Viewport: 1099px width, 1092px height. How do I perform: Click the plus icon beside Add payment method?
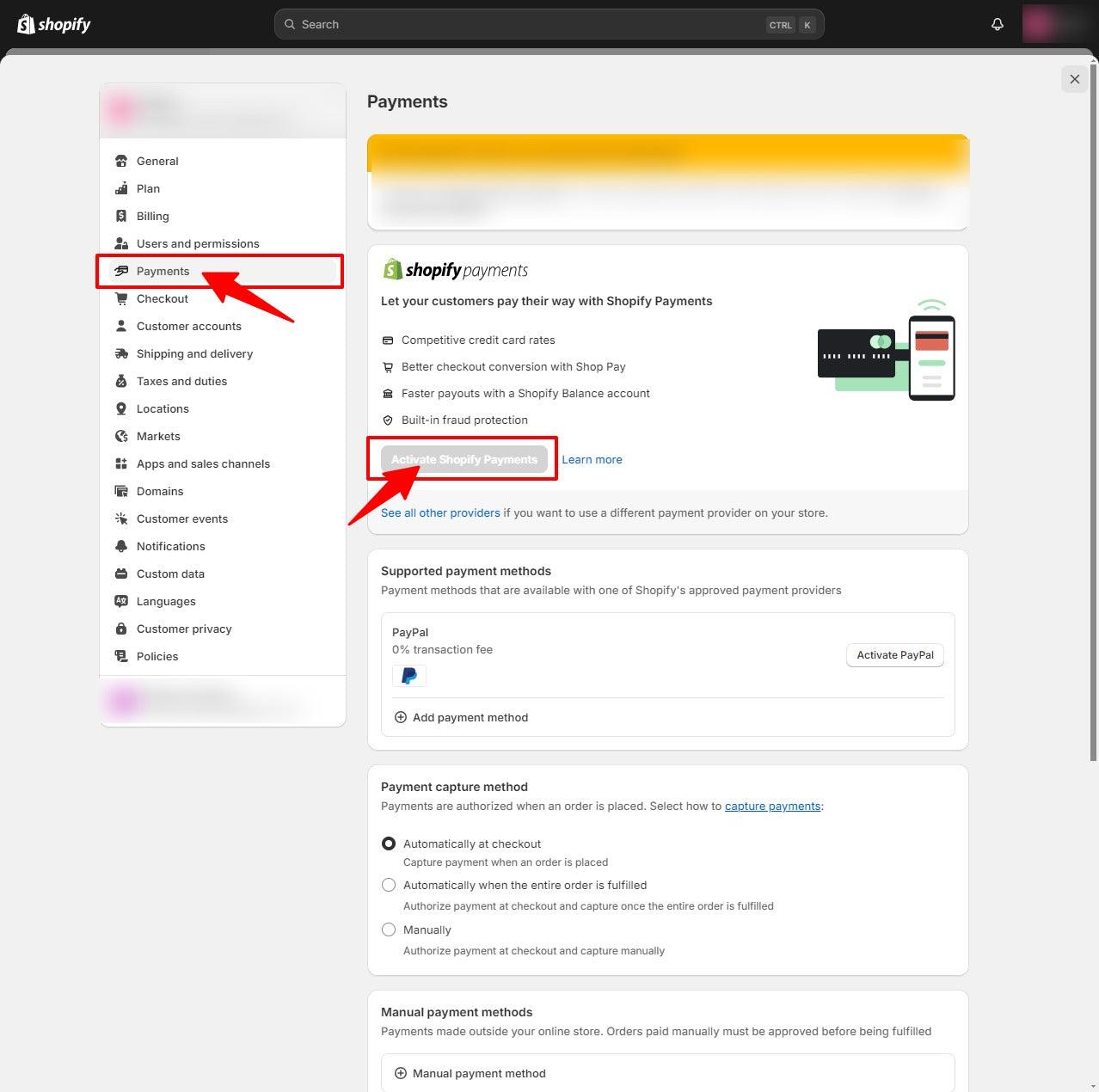pyautogui.click(x=400, y=717)
